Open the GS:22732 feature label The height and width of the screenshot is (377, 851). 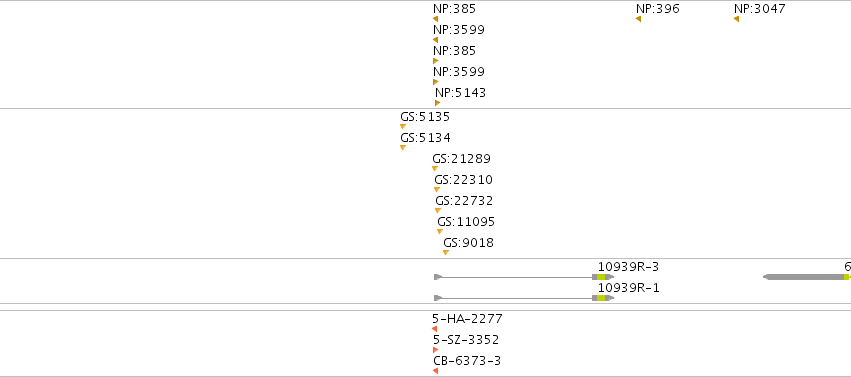[x=464, y=201]
